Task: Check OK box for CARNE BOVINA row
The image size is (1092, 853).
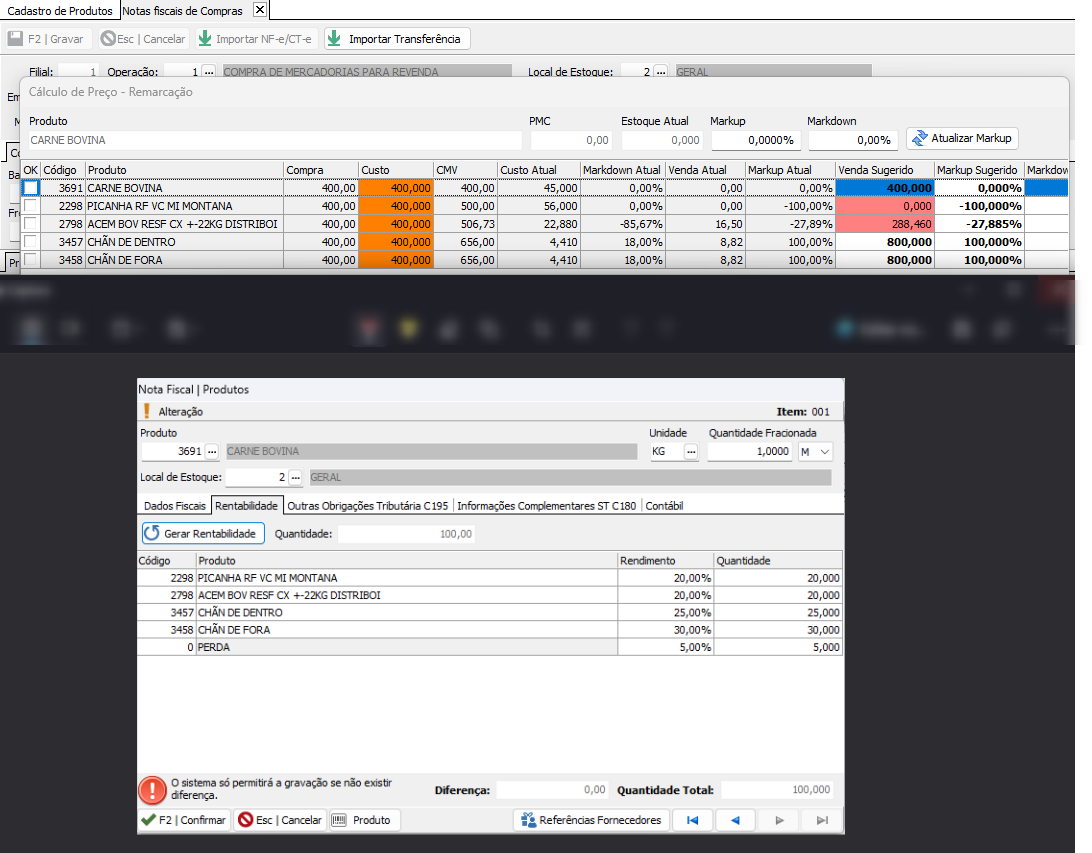Action: tap(32, 188)
